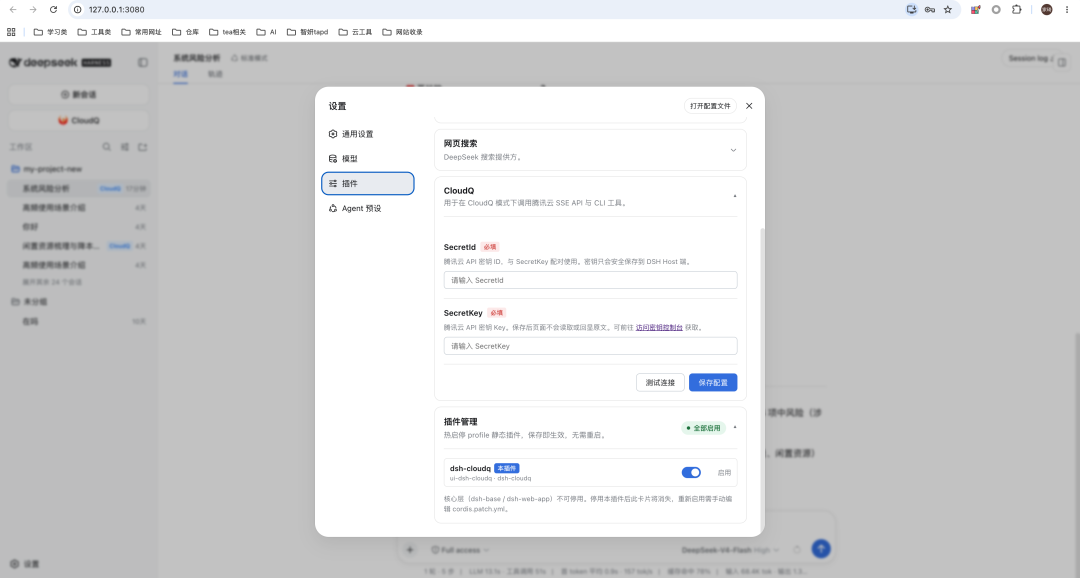1080x578 pixels.
Task: Click 展开其余 24 个会话 in sidebar
Action: (52, 282)
